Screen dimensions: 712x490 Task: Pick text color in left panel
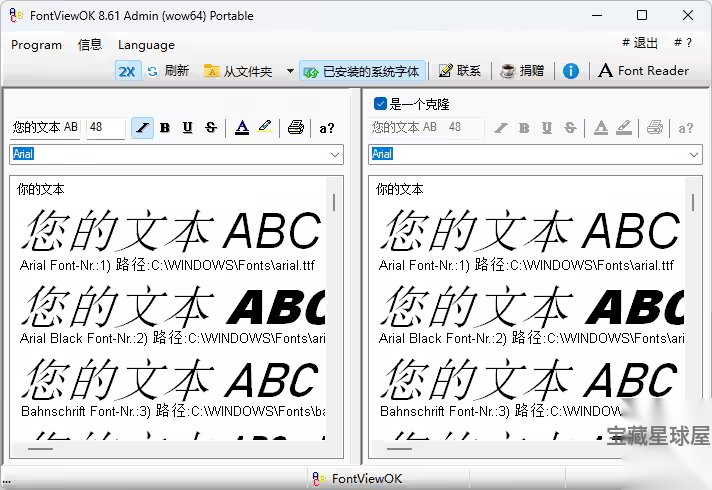tap(242, 128)
